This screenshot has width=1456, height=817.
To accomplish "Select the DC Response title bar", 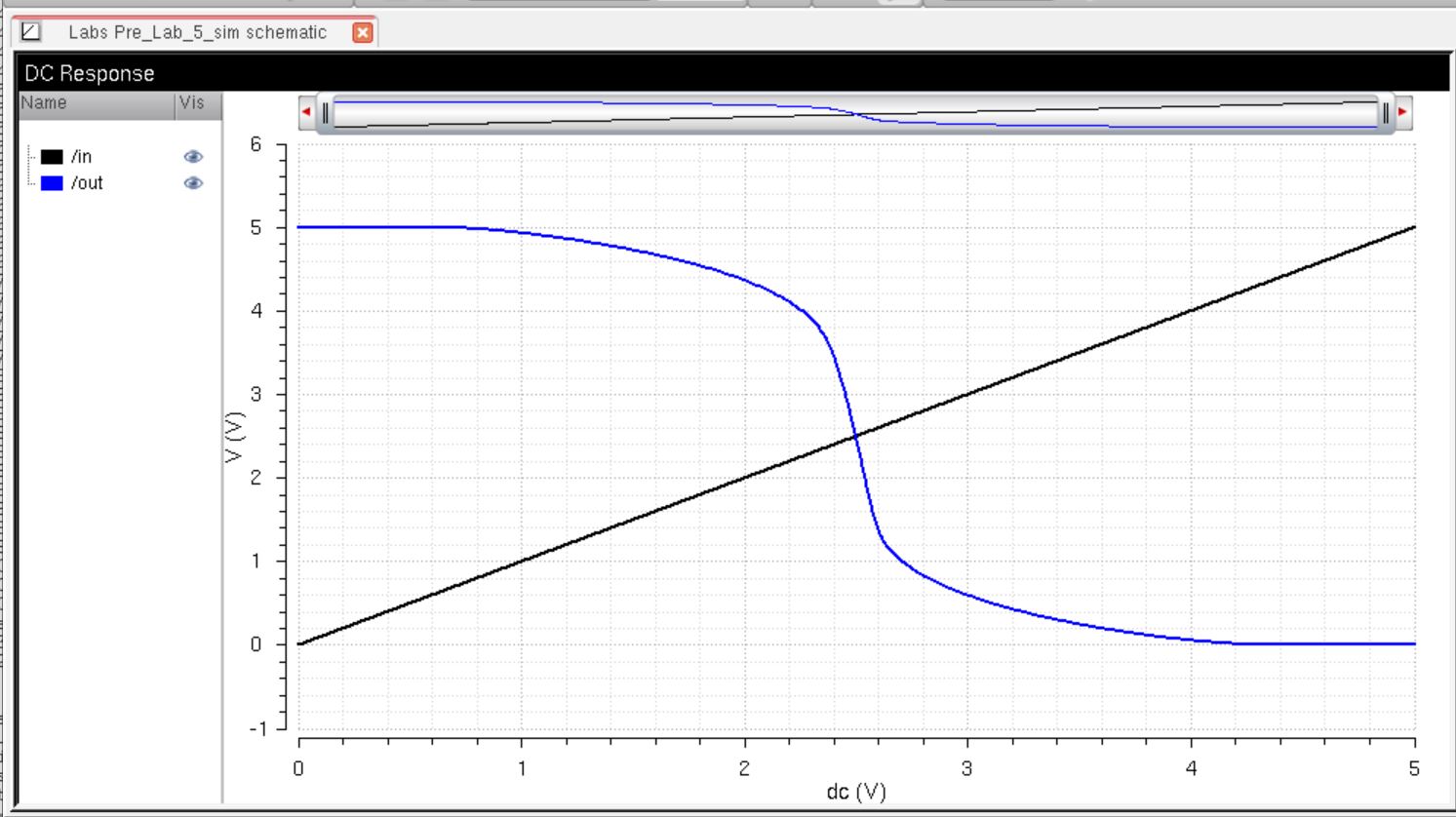I will pyautogui.click(x=731, y=74).
